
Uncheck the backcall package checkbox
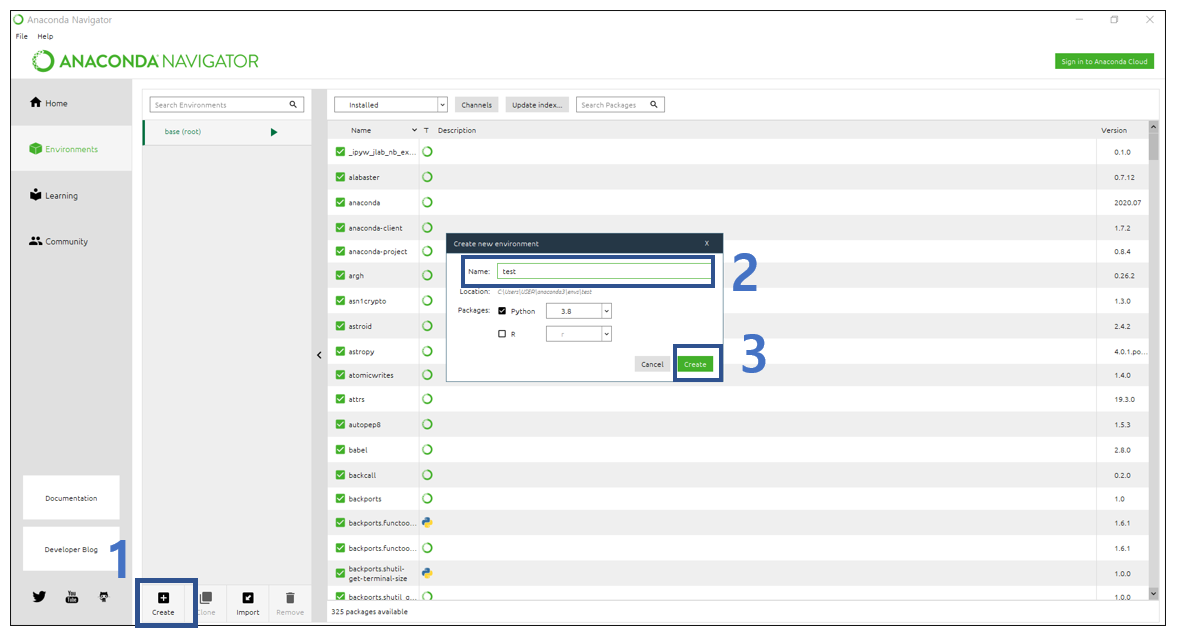coord(340,475)
